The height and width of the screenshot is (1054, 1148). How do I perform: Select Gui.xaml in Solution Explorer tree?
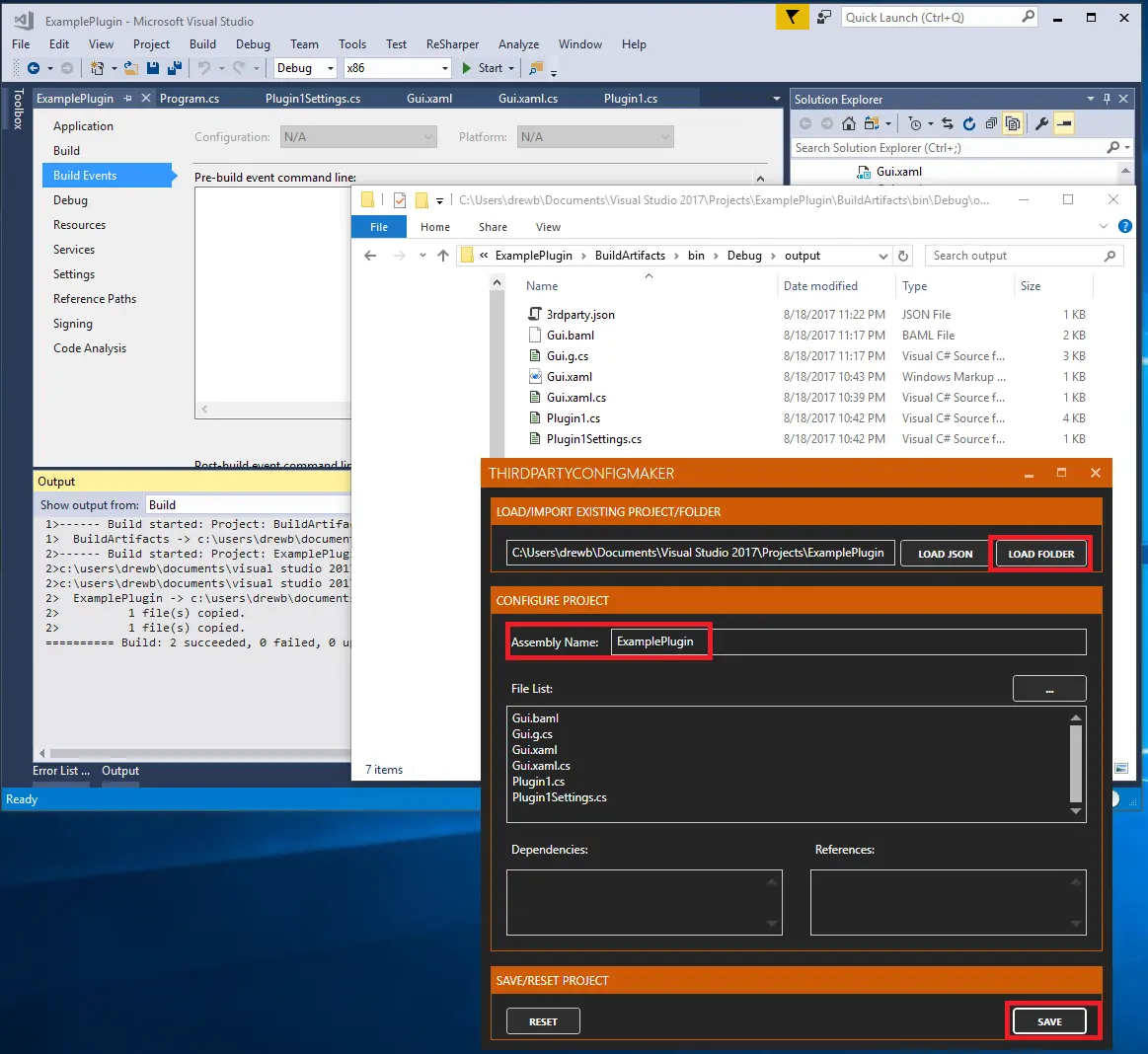(898, 172)
